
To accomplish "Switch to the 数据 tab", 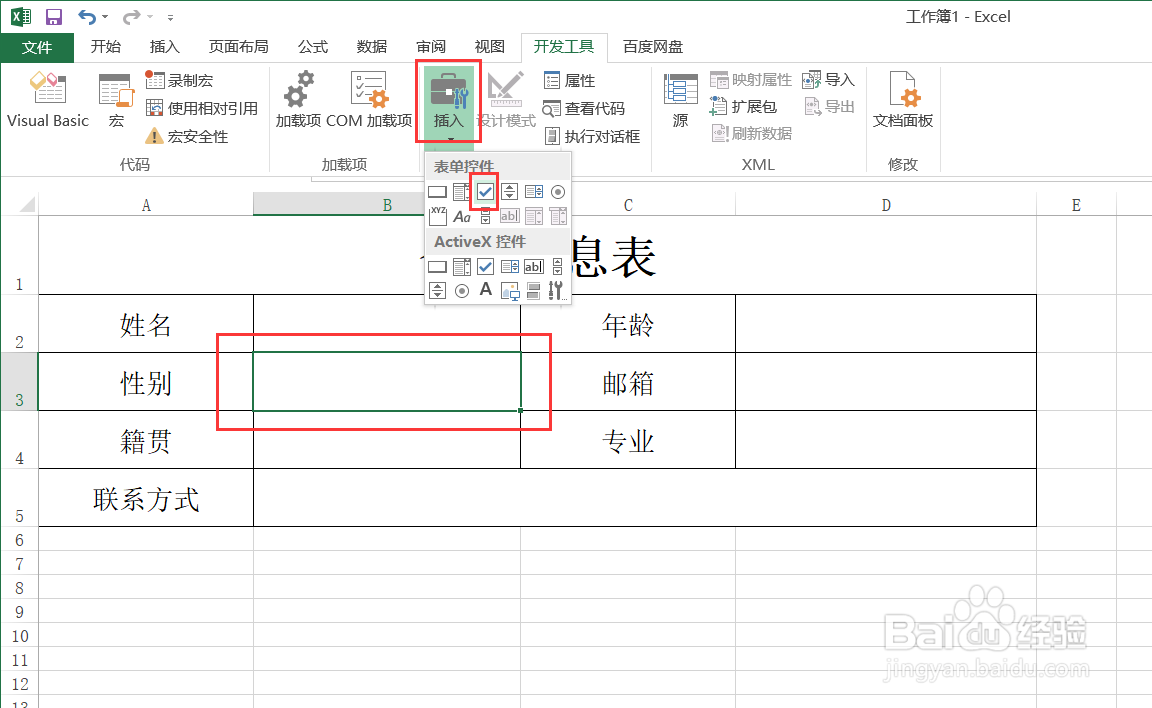I will (x=372, y=47).
